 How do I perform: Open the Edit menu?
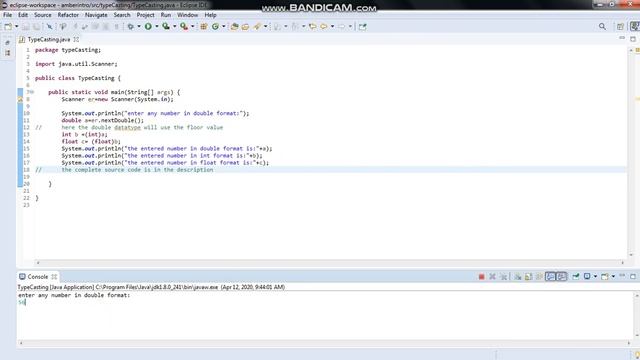[x=23, y=15]
